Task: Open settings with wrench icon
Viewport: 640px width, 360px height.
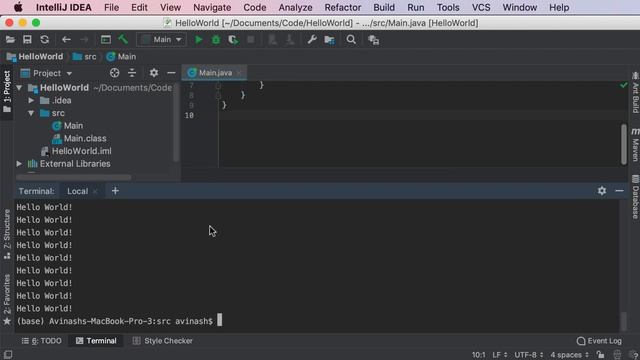Action: click(x=312, y=40)
